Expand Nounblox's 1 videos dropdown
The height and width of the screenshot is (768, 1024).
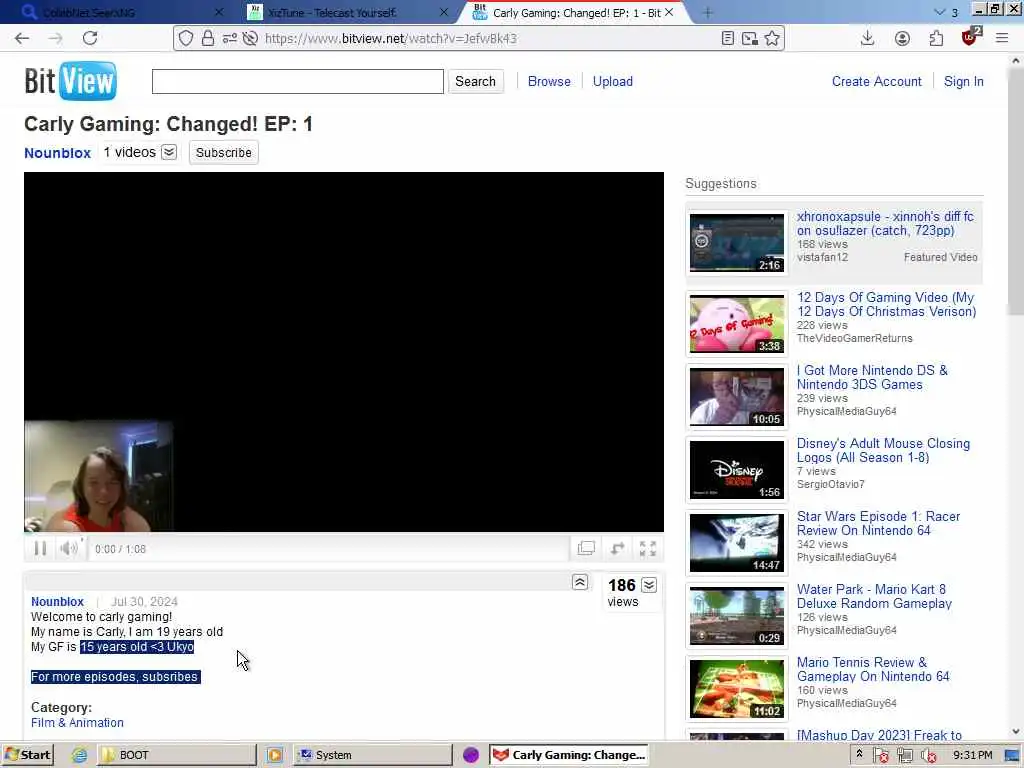click(x=169, y=152)
